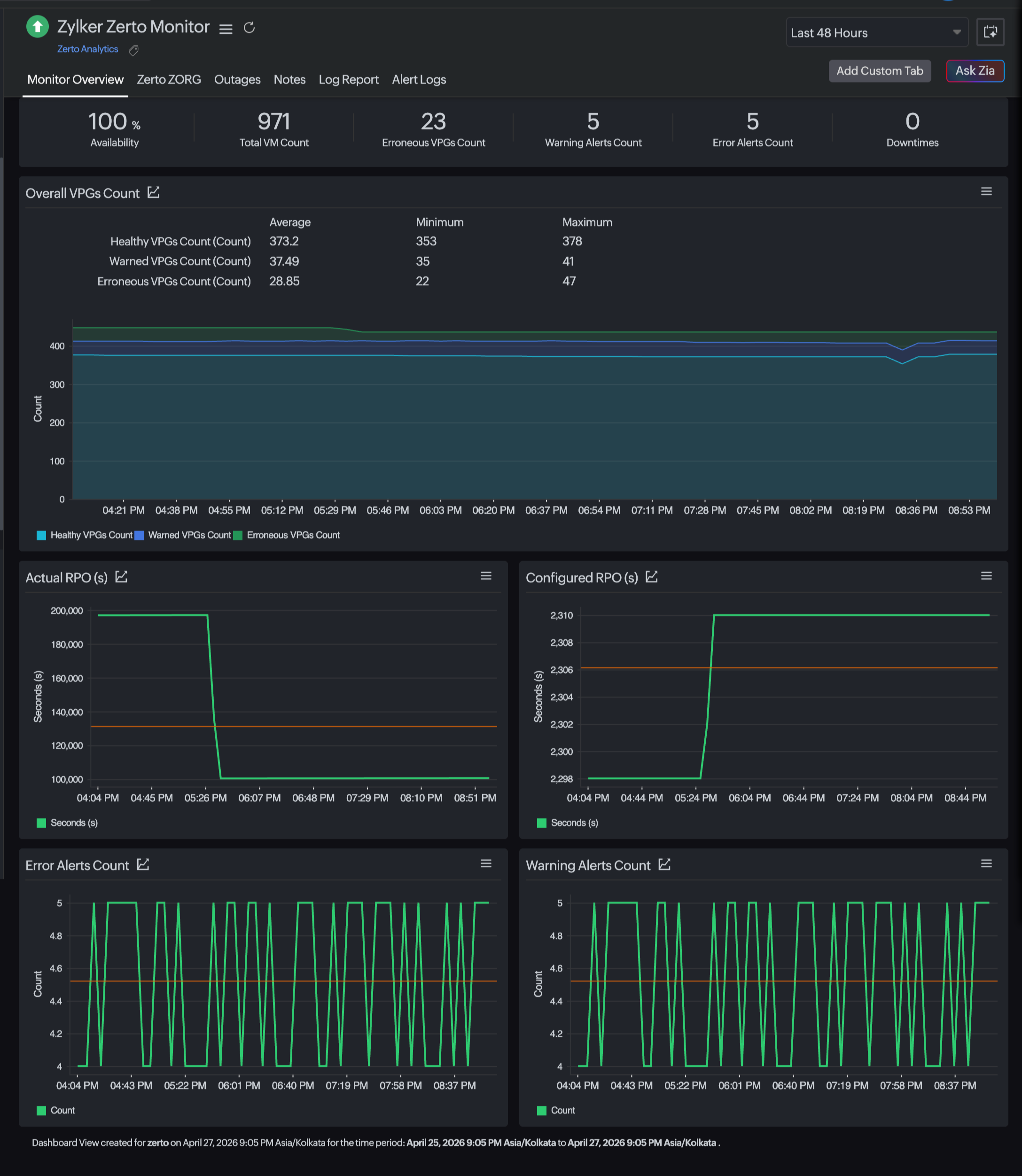Screen dimensions: 1022x1176
Task: Open the Configured RPO chart options menu
Action: click(x=986, y=576)
